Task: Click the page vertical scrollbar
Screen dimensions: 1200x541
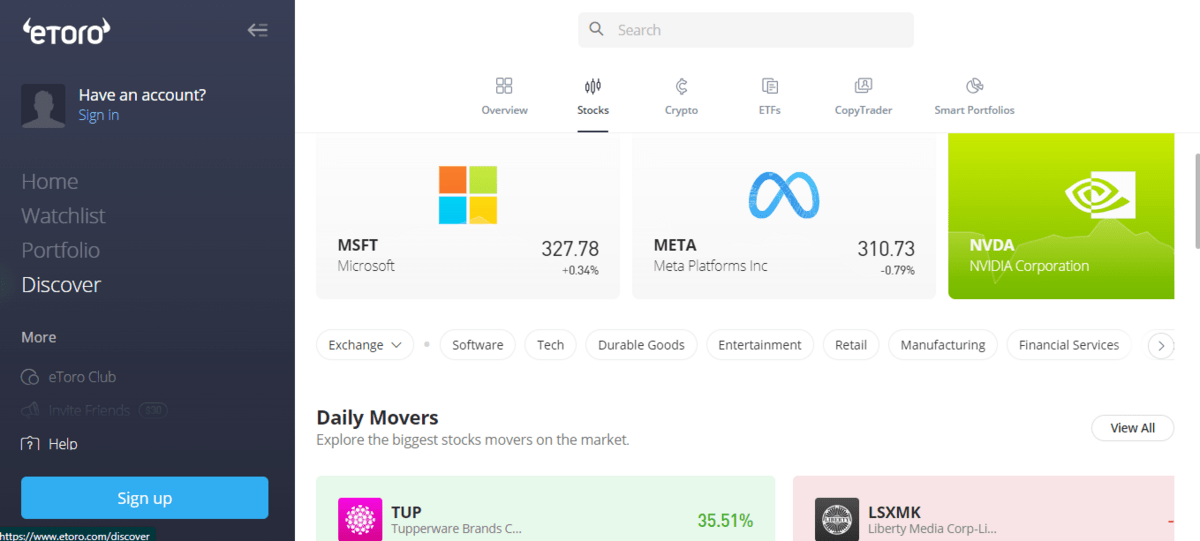Action: click(1196, 200)
